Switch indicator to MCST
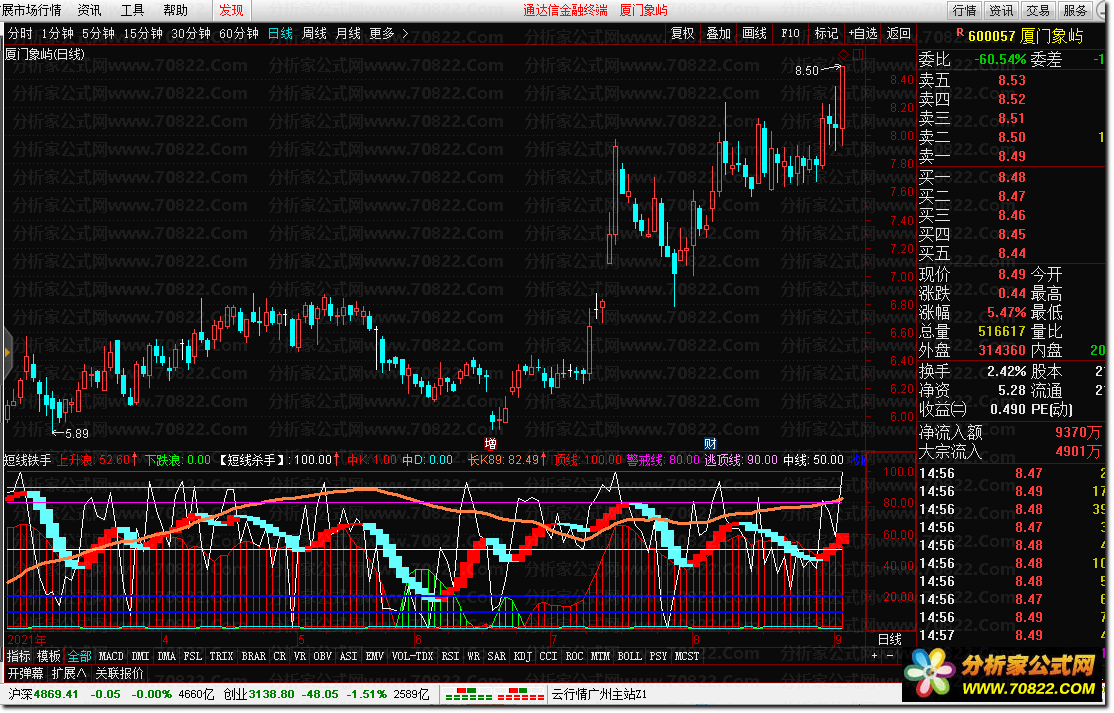1114x713 pixels. [x=686, y=656]
